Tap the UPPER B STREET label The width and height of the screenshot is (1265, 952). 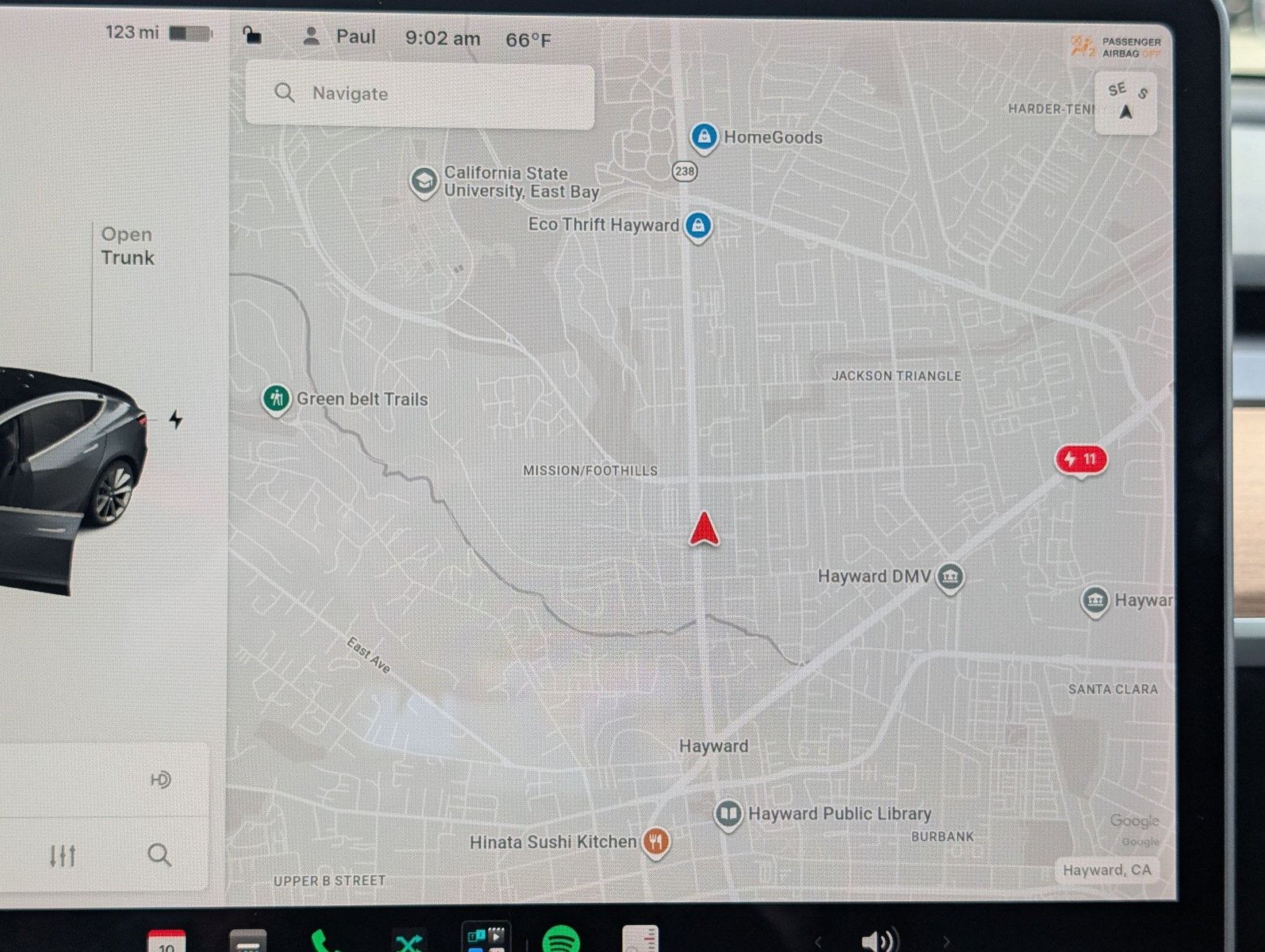pyautogui.click(x=329, y=881)
